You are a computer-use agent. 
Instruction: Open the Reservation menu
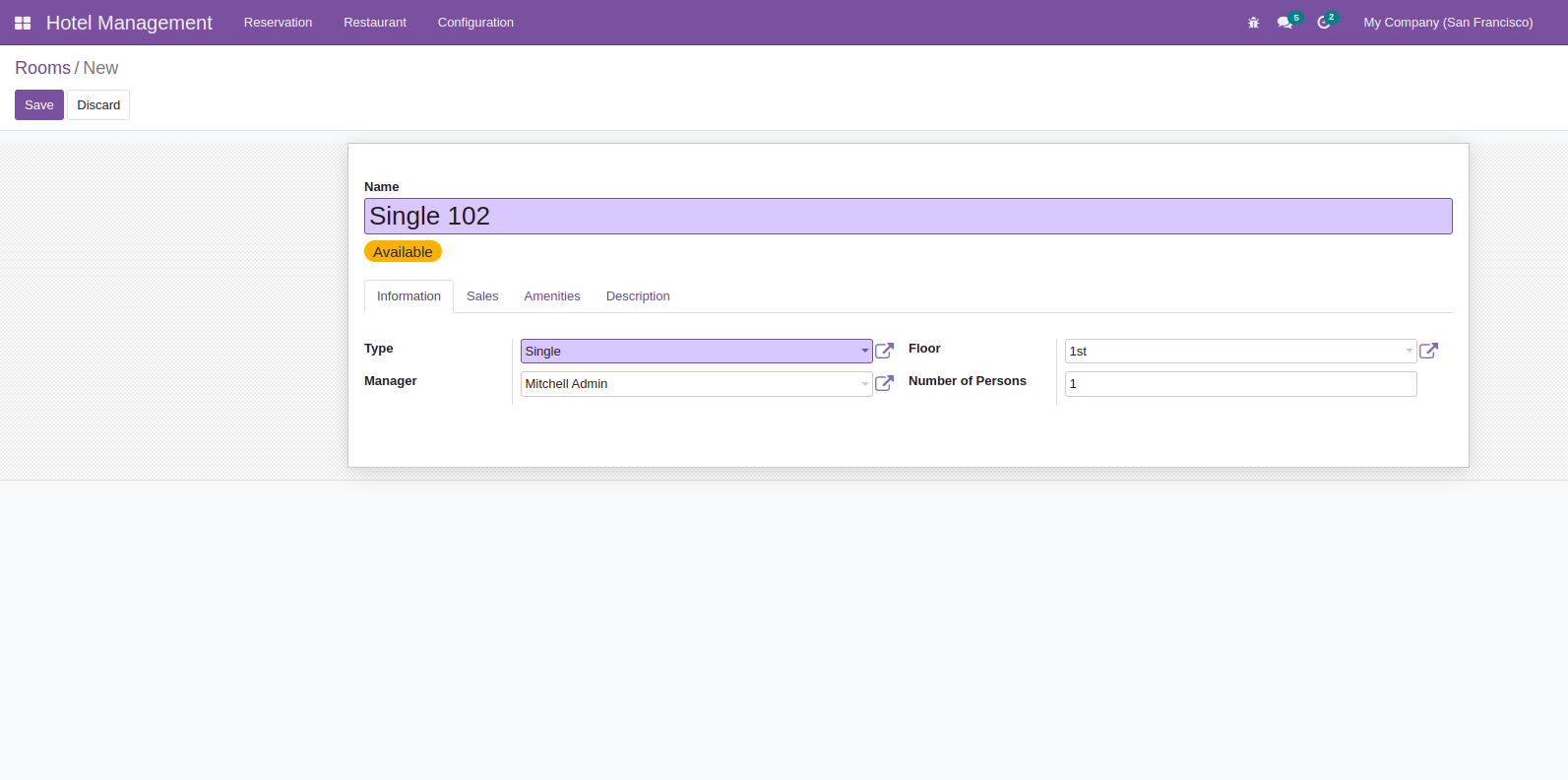point(278,23)
